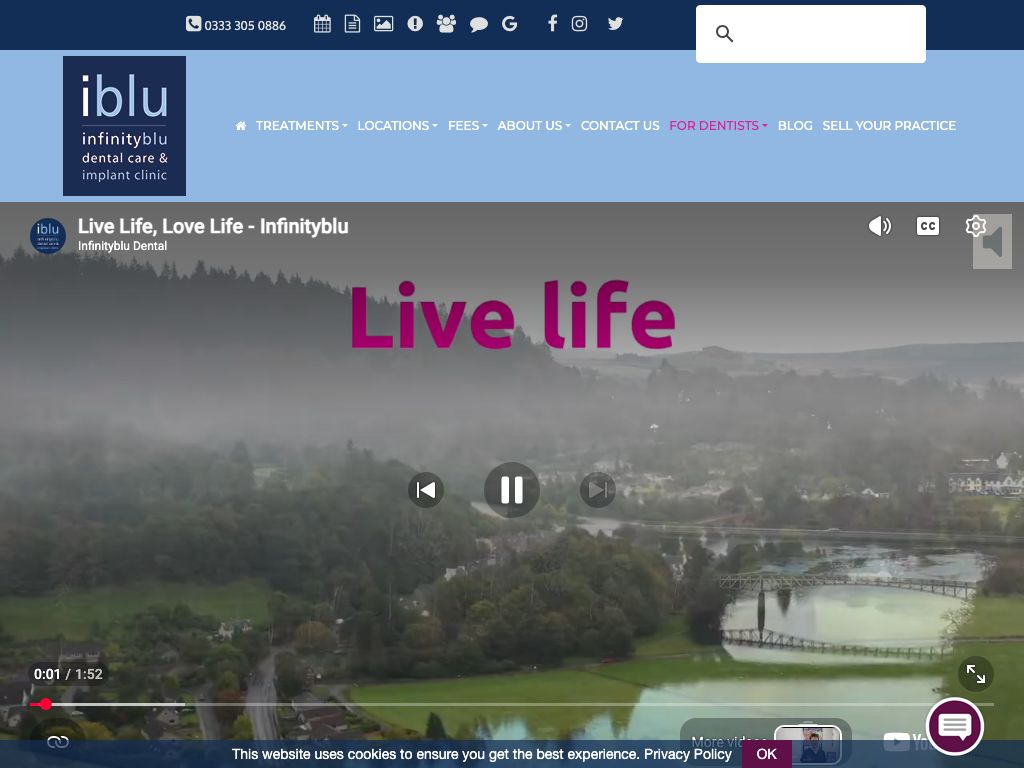The image size is (1024, 768).
Task: Accept cookies with OK button
Action: 767,754
